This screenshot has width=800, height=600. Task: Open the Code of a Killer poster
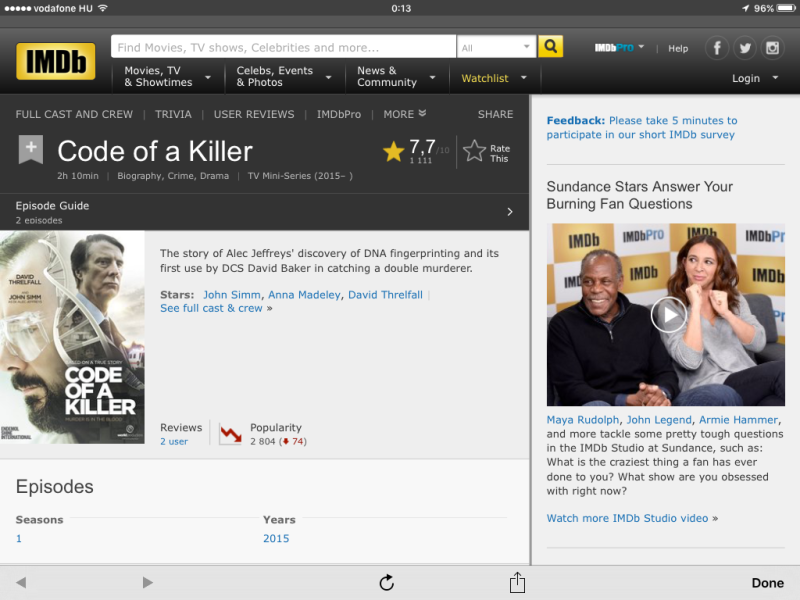pos(72,337)
